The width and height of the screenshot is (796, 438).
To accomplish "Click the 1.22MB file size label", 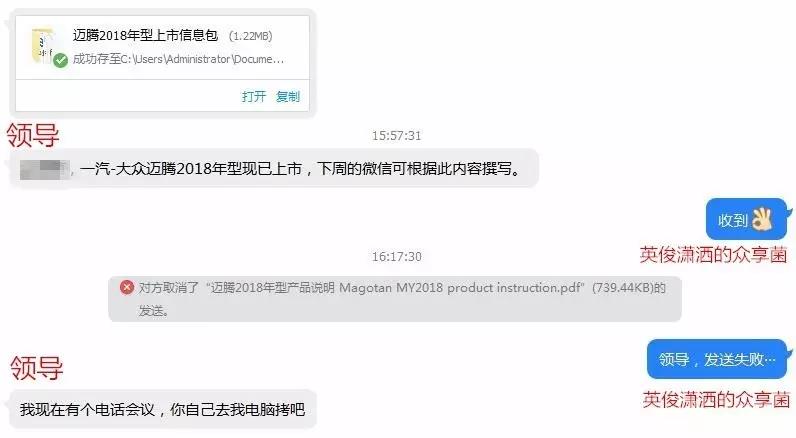I will pos(251,36).
